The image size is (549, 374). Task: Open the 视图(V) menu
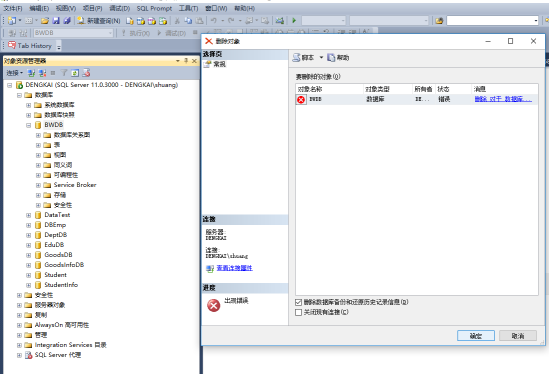click(66, 8)
